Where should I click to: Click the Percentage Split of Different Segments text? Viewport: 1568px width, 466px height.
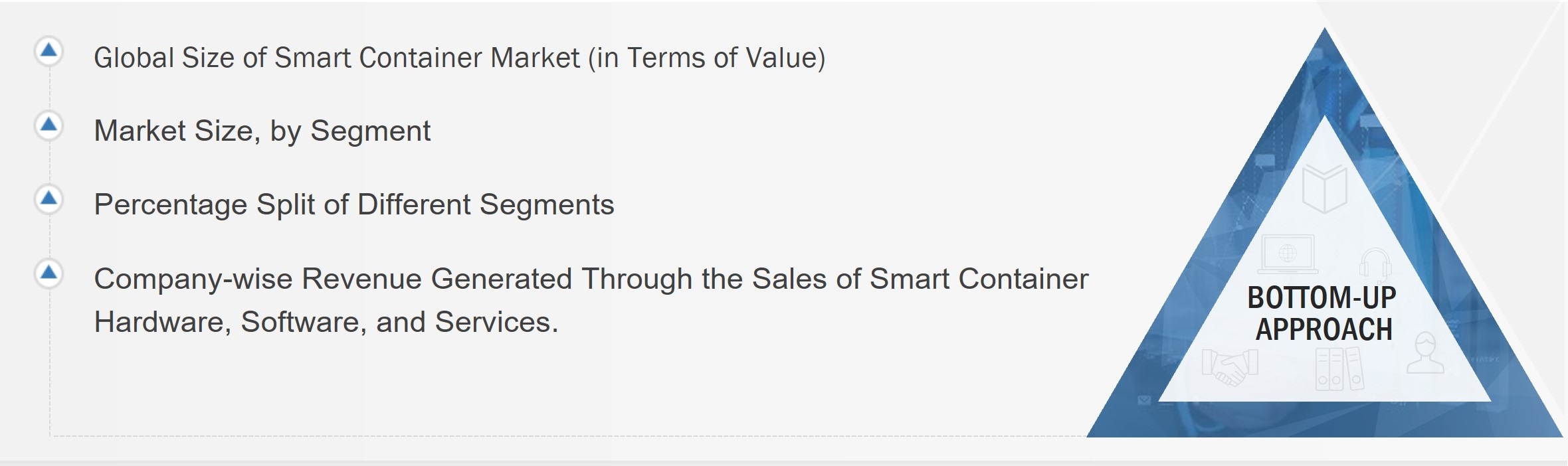click(x=353, y=204)
